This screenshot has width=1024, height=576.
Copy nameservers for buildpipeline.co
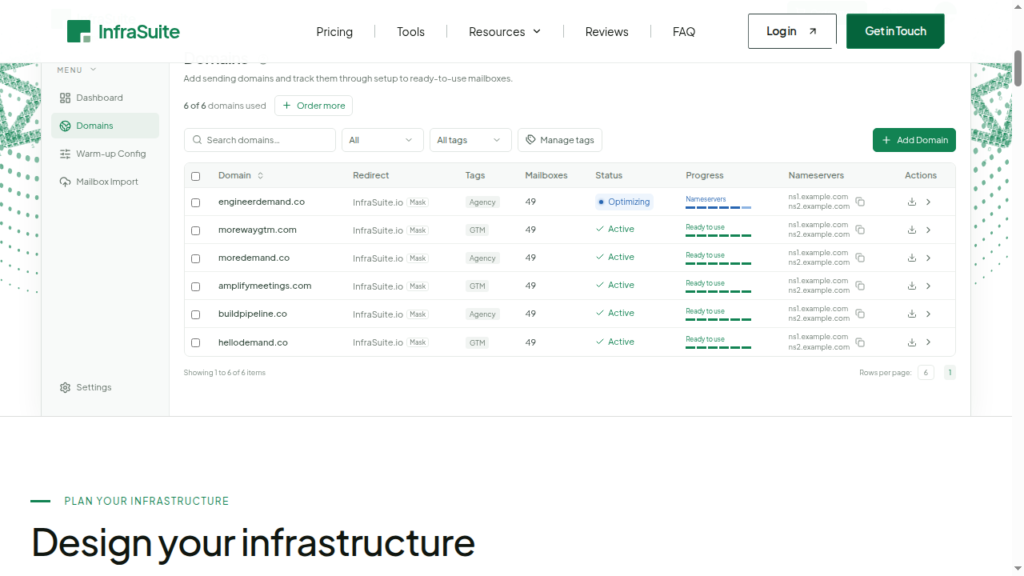(x=860, y=314)
